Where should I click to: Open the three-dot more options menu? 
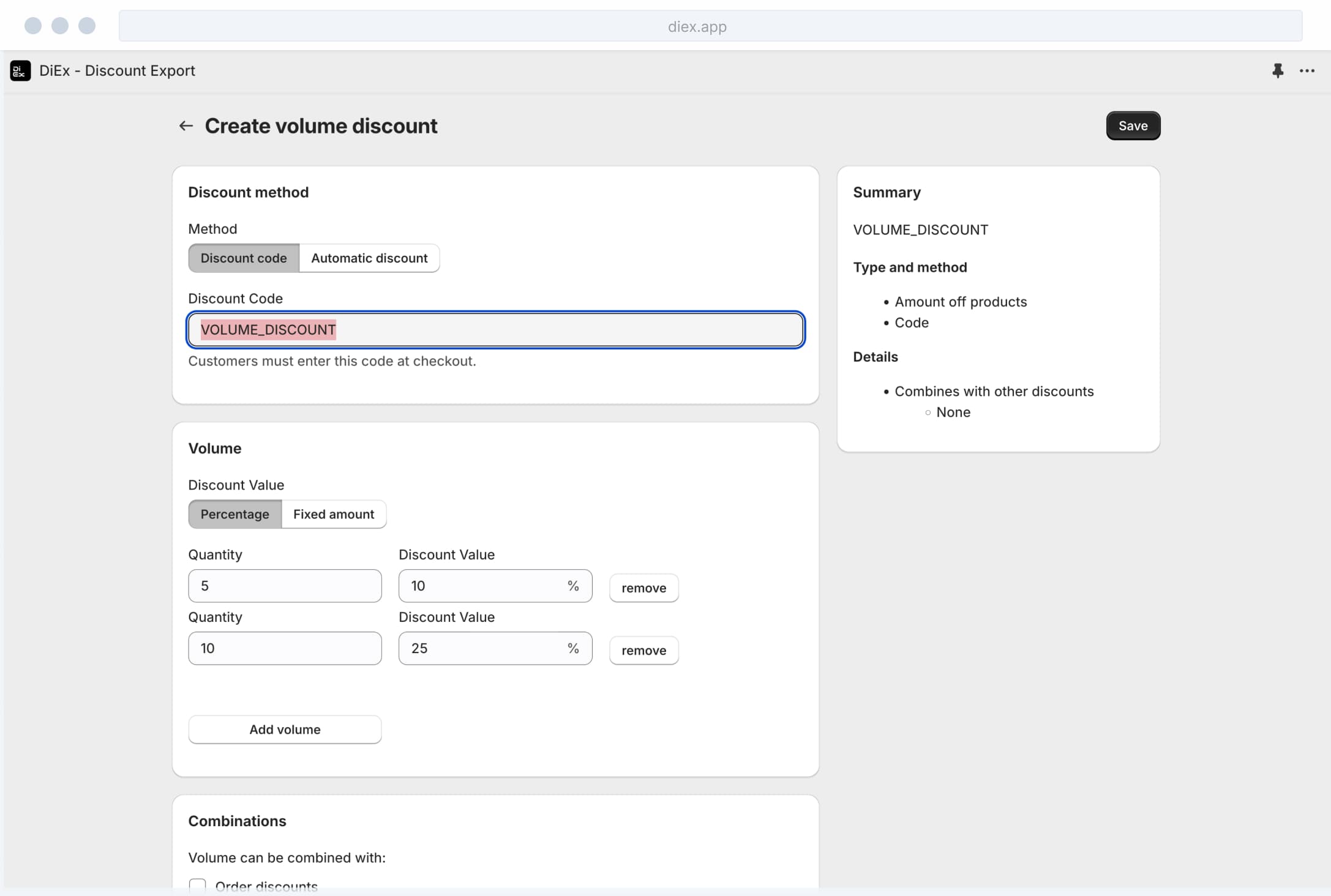coord(1307,71)
